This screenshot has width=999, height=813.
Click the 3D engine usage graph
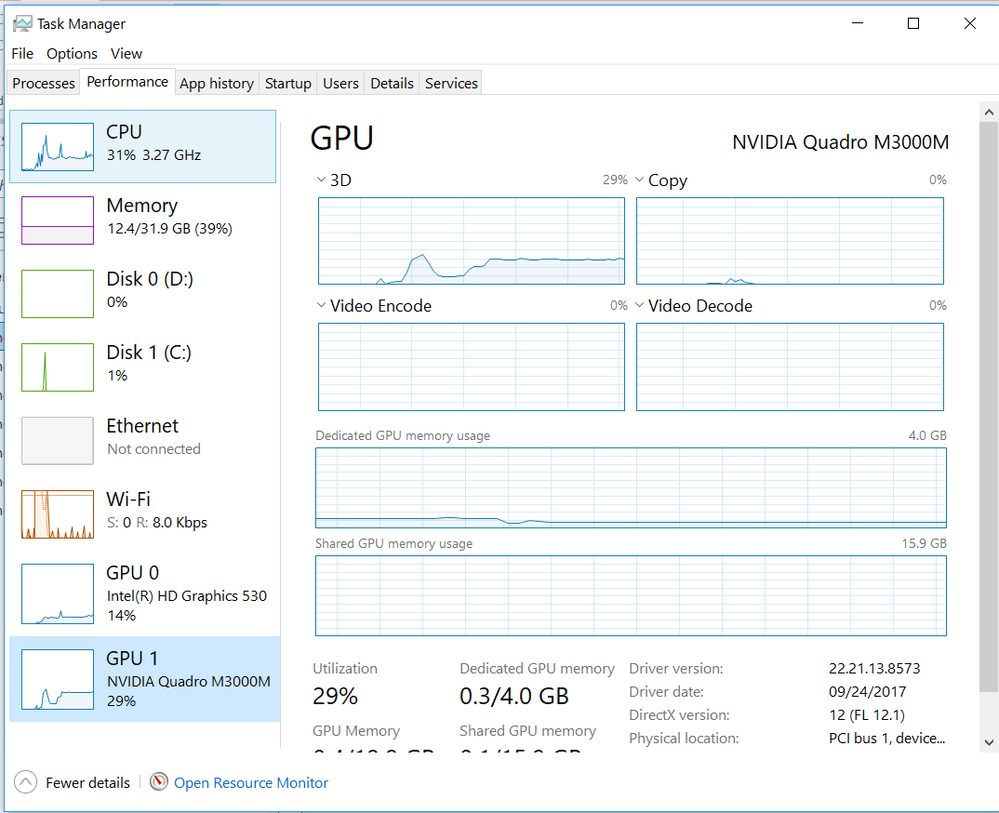[x=471, y=241]
